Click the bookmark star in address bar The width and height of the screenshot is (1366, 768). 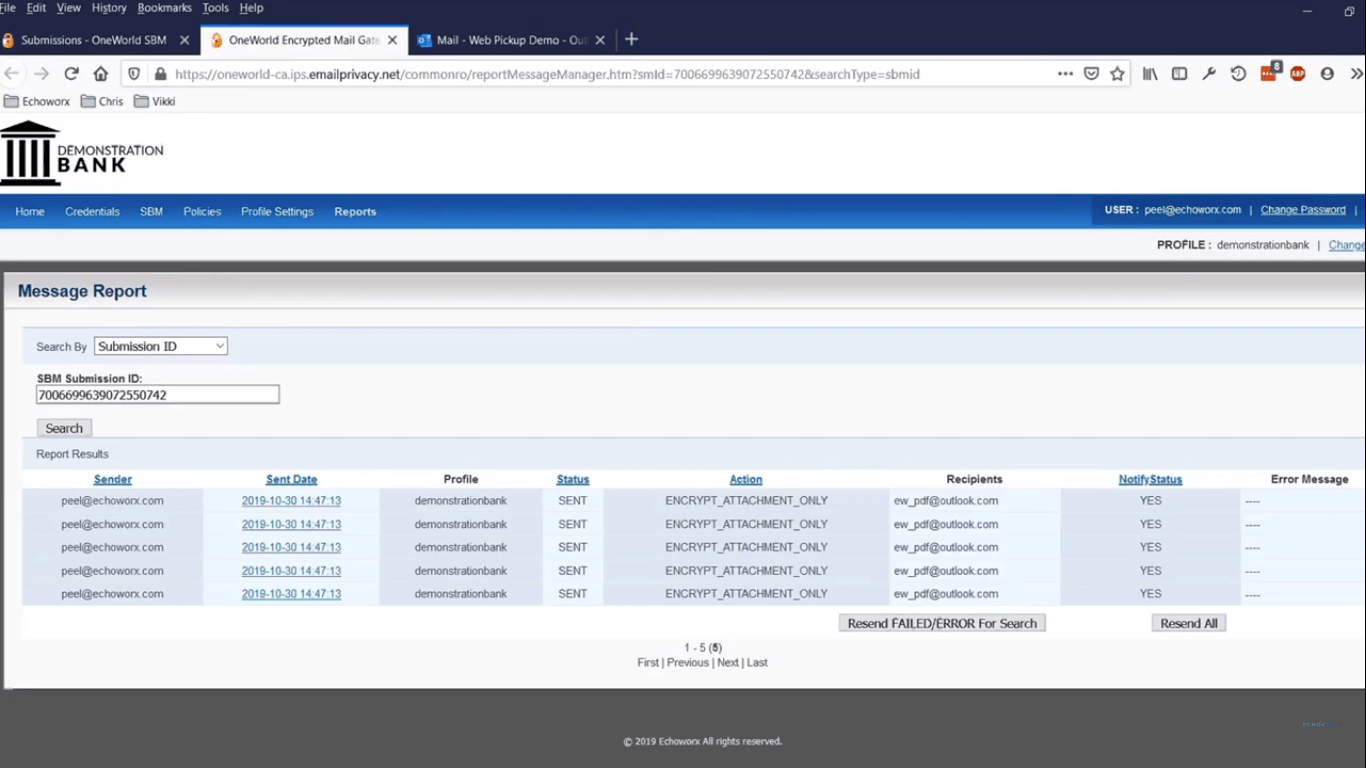pyautogui.click(x=1119, y=73)
